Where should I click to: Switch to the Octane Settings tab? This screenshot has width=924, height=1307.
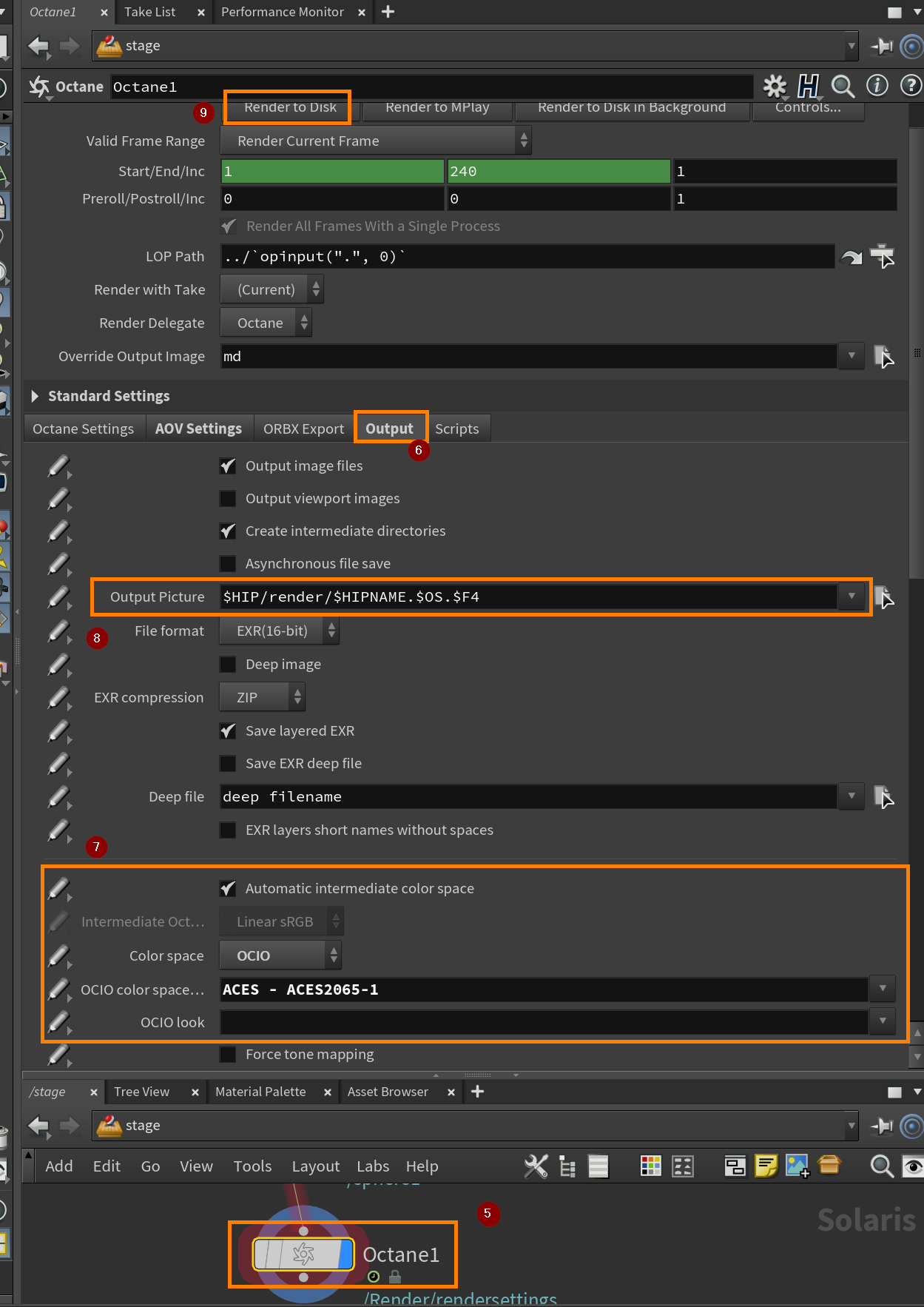(84, 429)
